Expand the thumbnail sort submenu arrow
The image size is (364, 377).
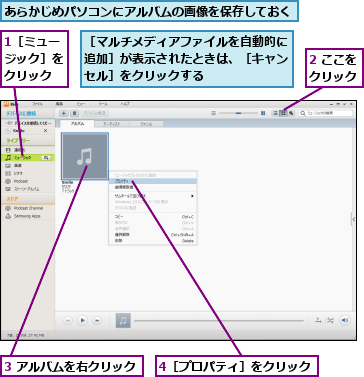192,196
